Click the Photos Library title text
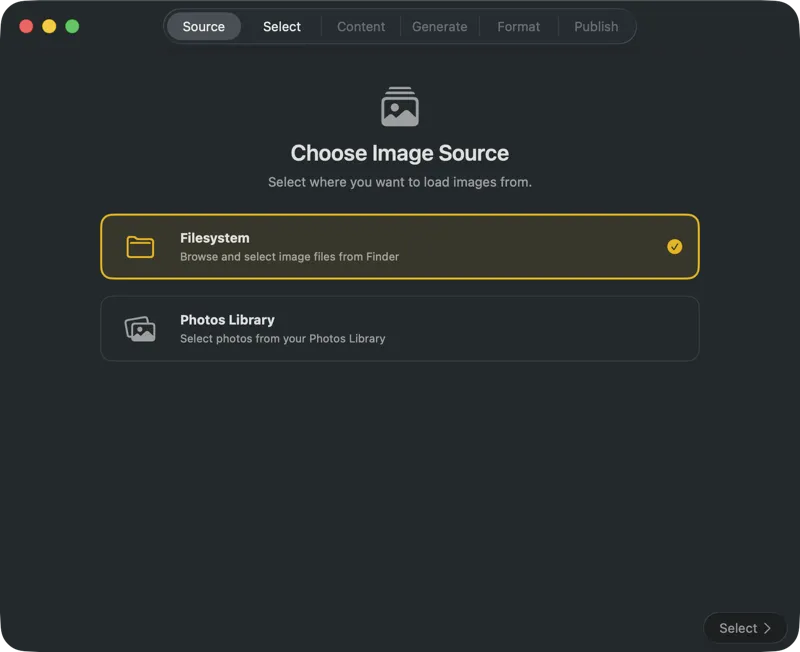Viewport: 800px width, 652px height. 227,320
